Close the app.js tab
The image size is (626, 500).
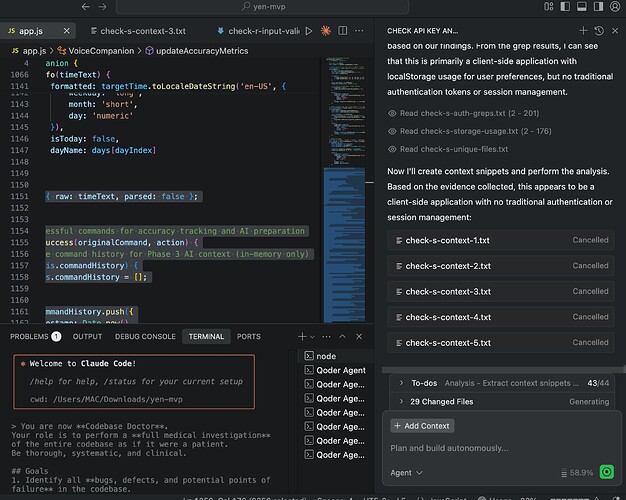click(x=67, y=31)
